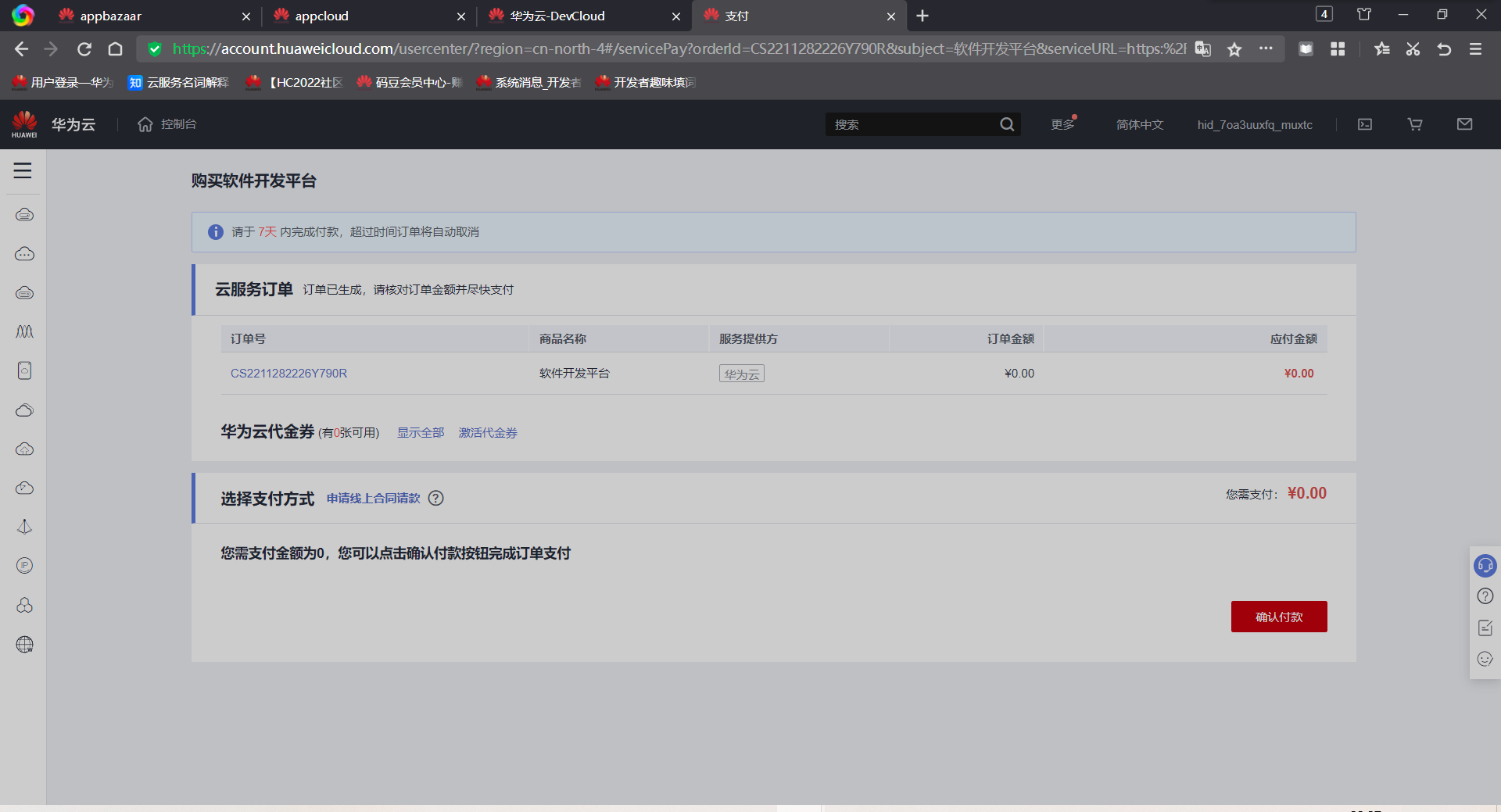Image resolution: width=1501 pixels, height=812 pixels.
Task: Reload the page with refresh icon
Action: pyautogui.click(x=84, y=49)
